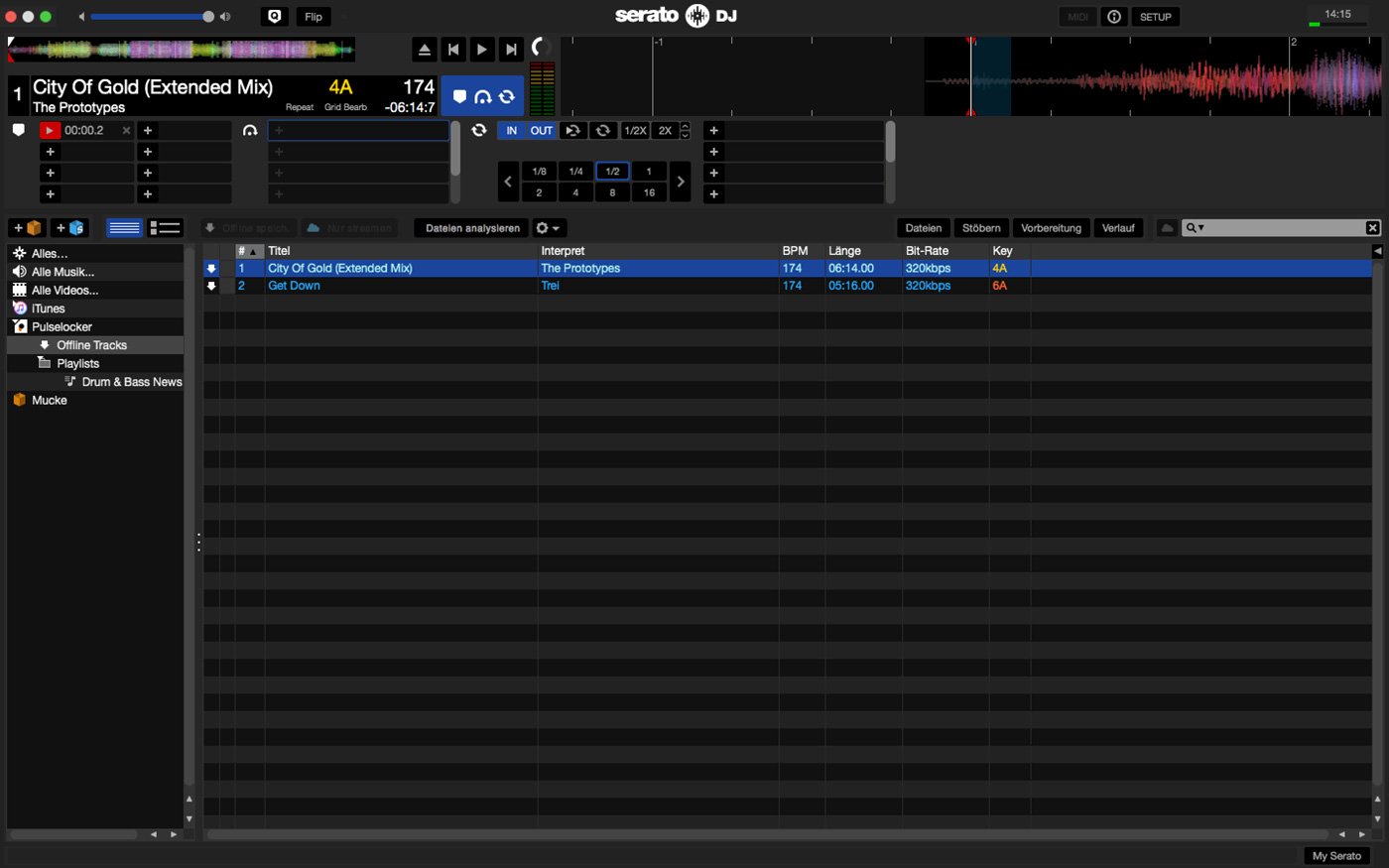Eject the loaded track
The height and width of the screenshot is (868, 1389).
[425, 50]
